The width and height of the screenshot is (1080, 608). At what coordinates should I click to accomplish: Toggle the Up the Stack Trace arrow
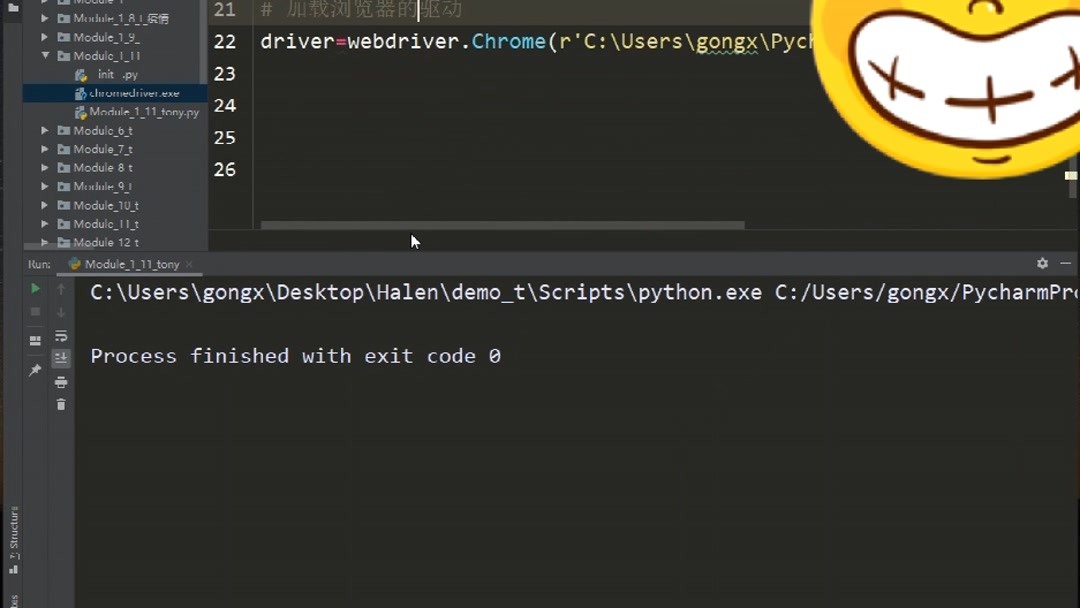[61, 288]
